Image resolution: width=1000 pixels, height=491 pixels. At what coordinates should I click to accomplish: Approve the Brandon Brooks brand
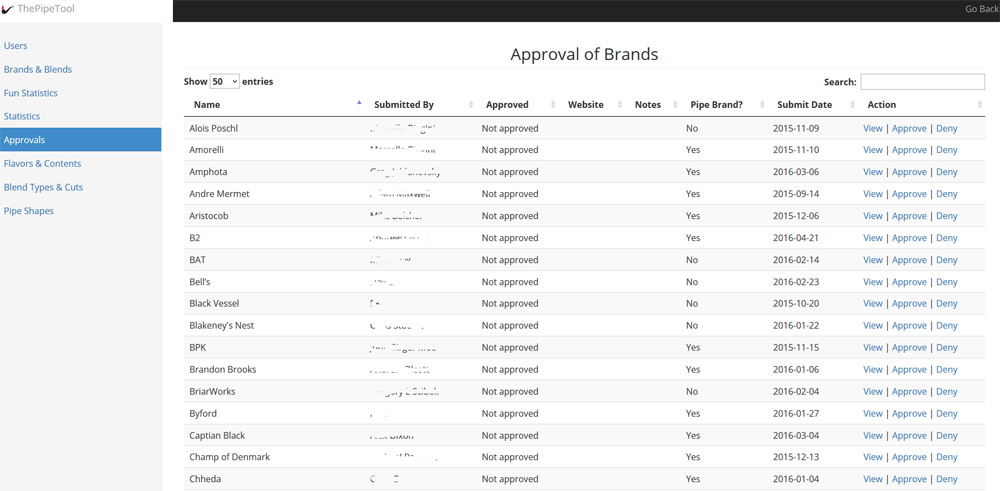coord(909,370)
